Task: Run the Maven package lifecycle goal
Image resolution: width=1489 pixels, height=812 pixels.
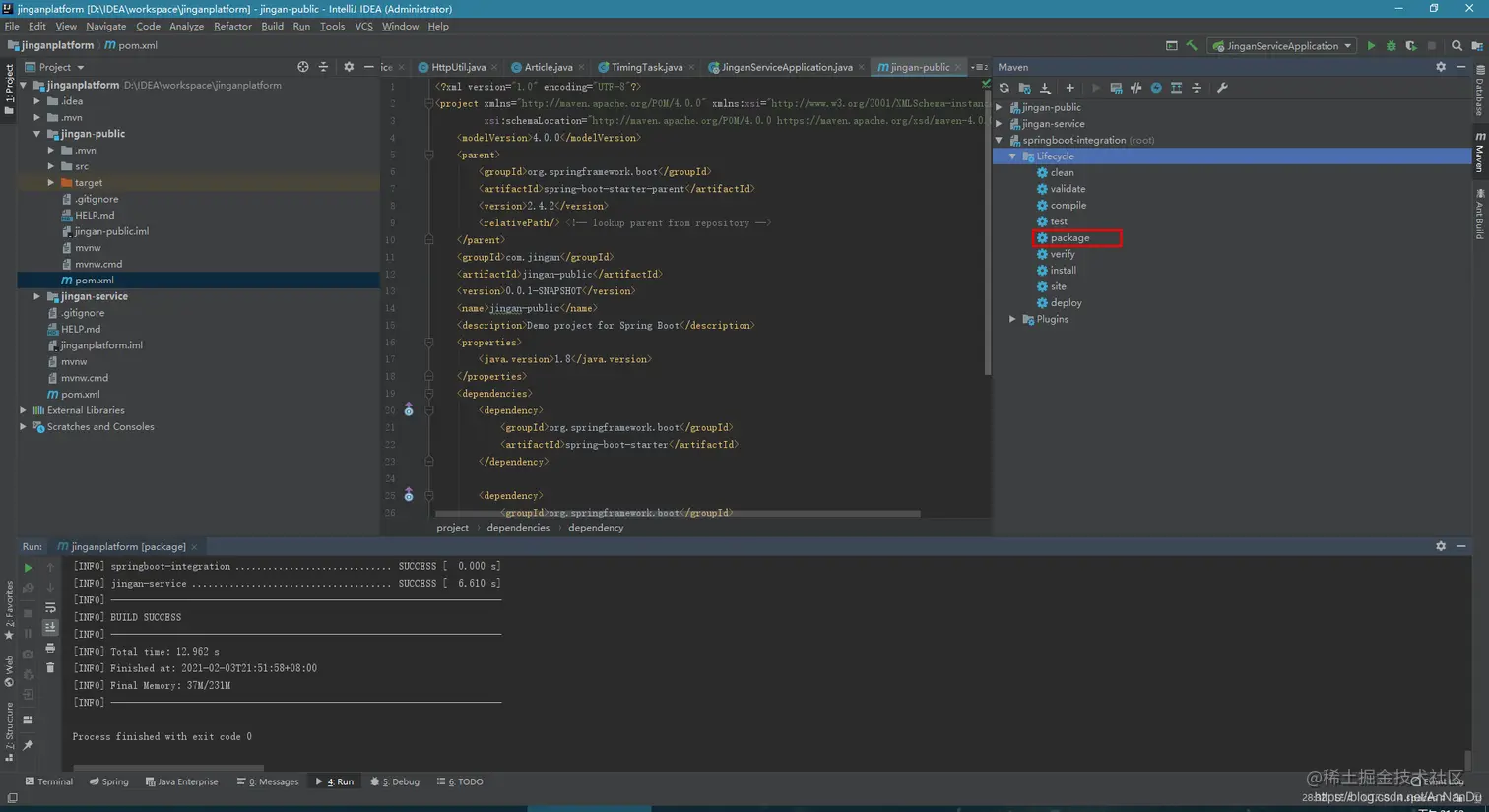Action: click(1068, 238)
